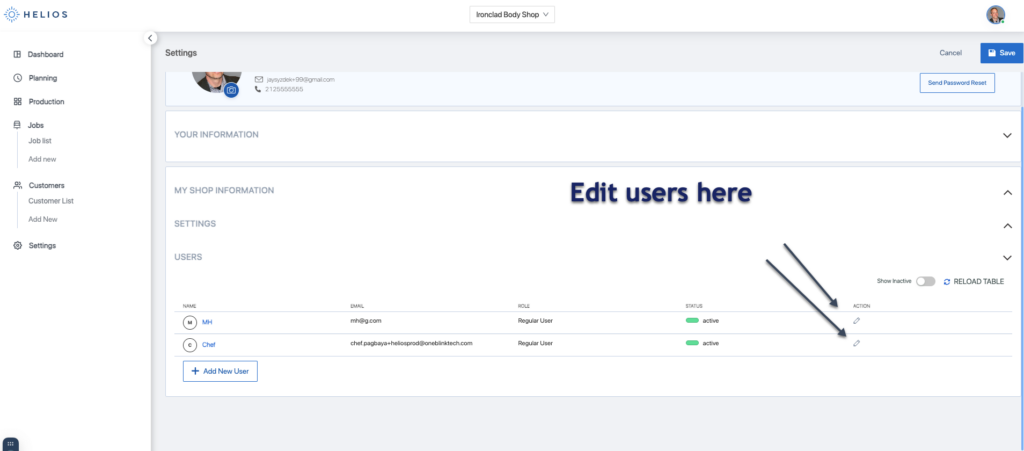This screenshot has width=1024, height=451.
Task: Toggle the Users section chevron
Action: point(1007,257)
